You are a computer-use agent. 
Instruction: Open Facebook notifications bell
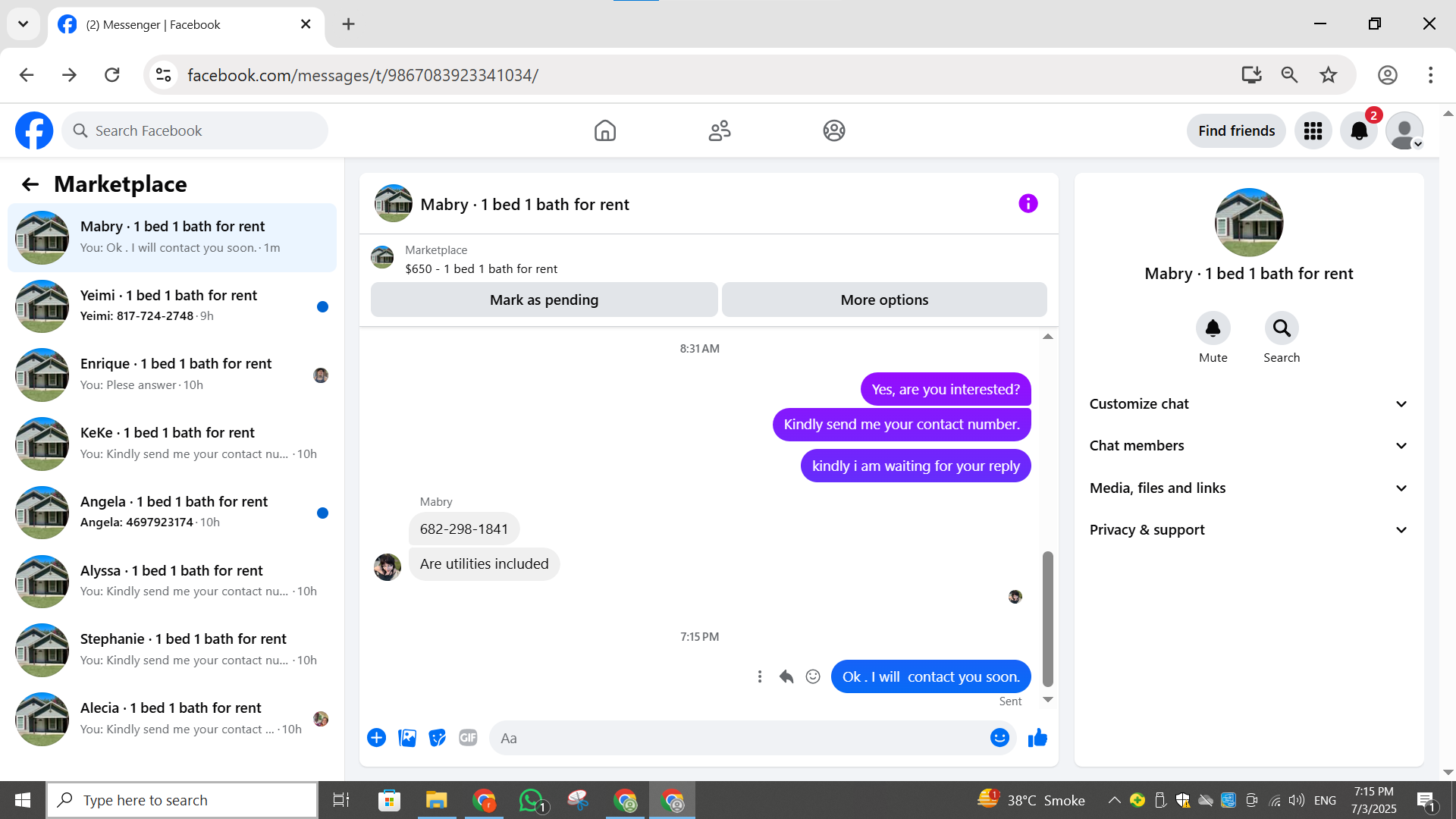pyautogui.click(x=1359, y=131)
